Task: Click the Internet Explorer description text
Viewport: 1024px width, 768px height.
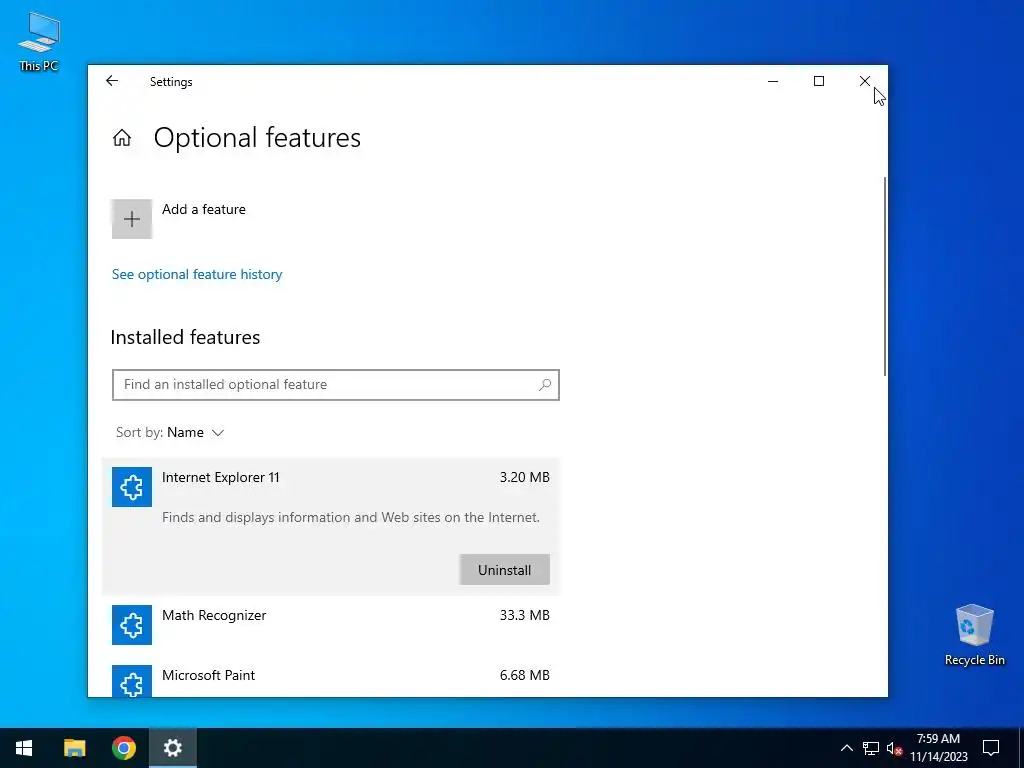Action: point(351,517)
